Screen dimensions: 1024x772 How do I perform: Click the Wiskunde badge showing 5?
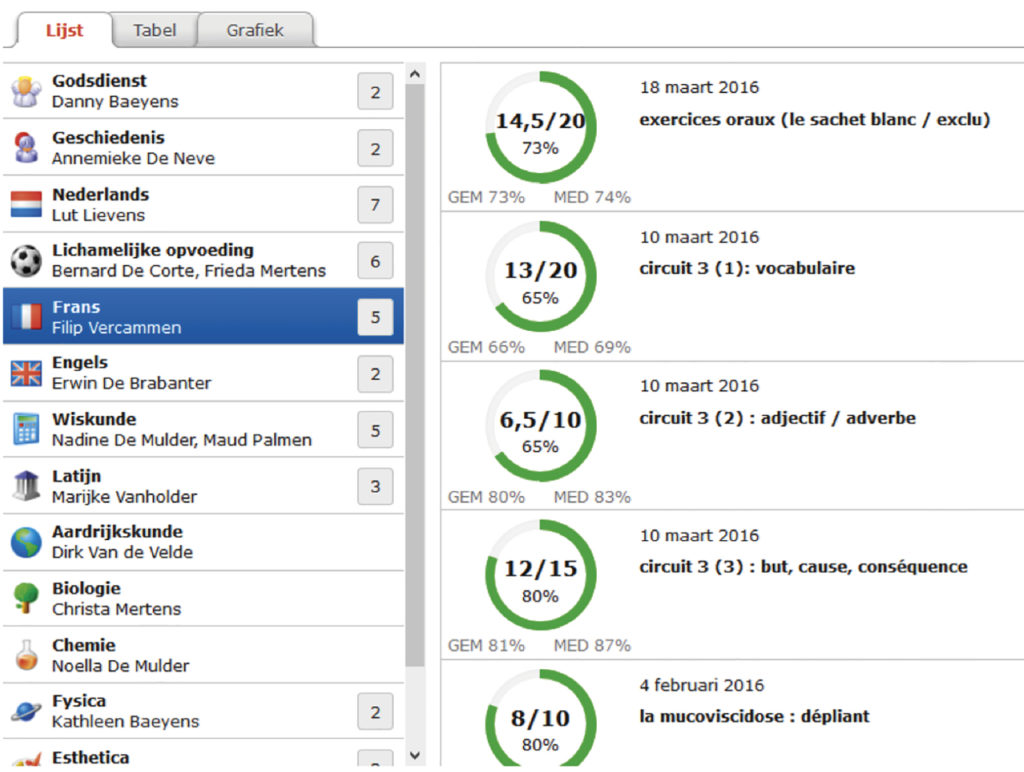(x=375, y=430)
